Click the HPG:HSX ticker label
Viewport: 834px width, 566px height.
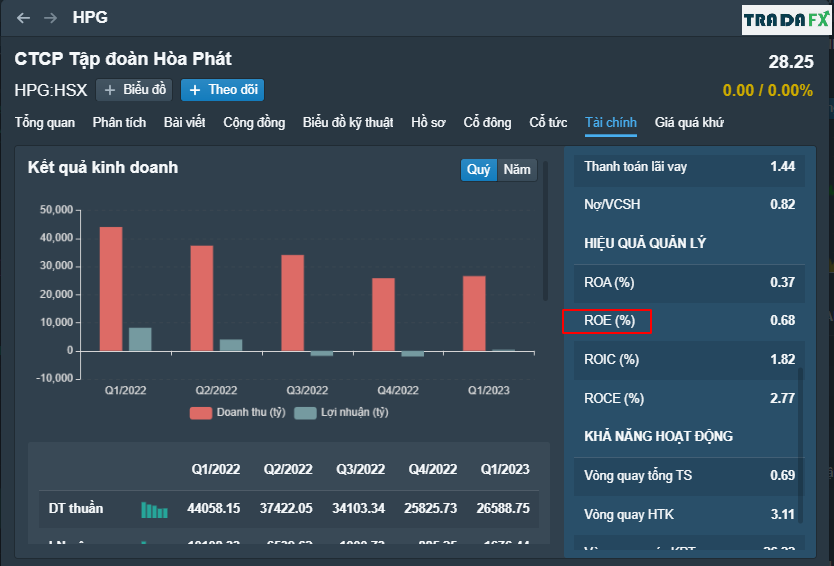pos(51,90)
